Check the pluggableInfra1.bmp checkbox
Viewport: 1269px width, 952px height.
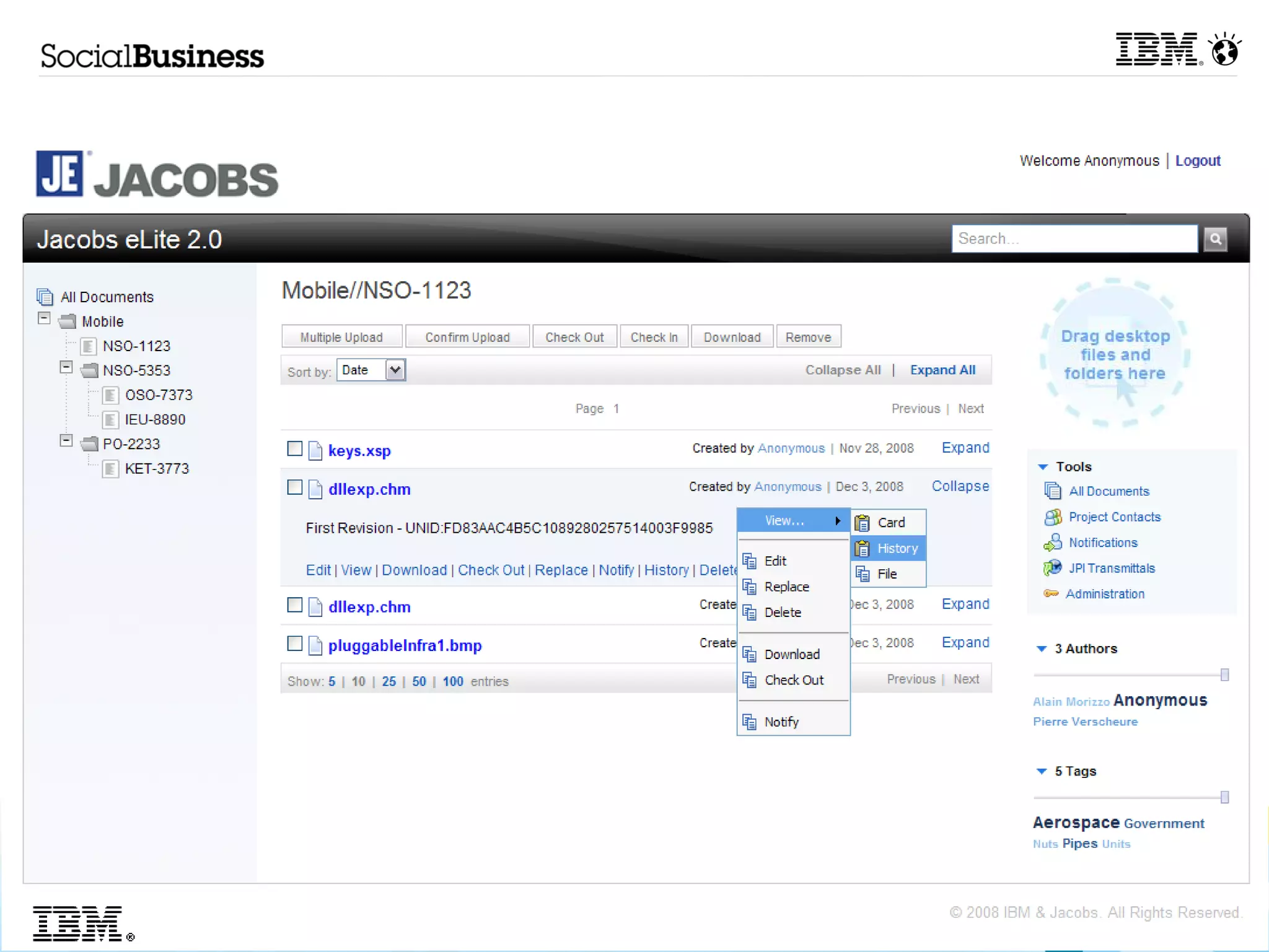[295, 644]
